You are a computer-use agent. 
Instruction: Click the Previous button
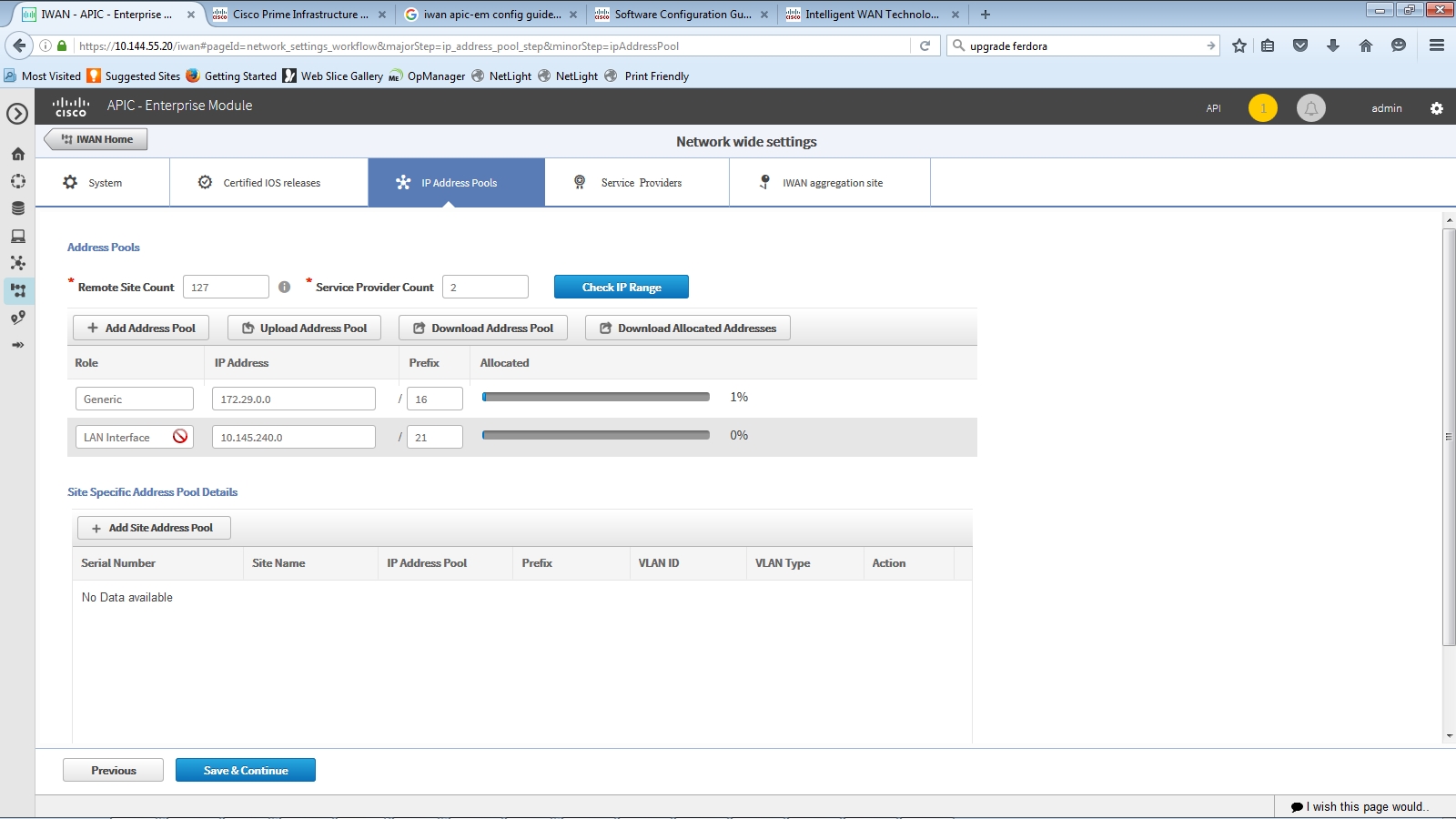(x=113, y=770)
